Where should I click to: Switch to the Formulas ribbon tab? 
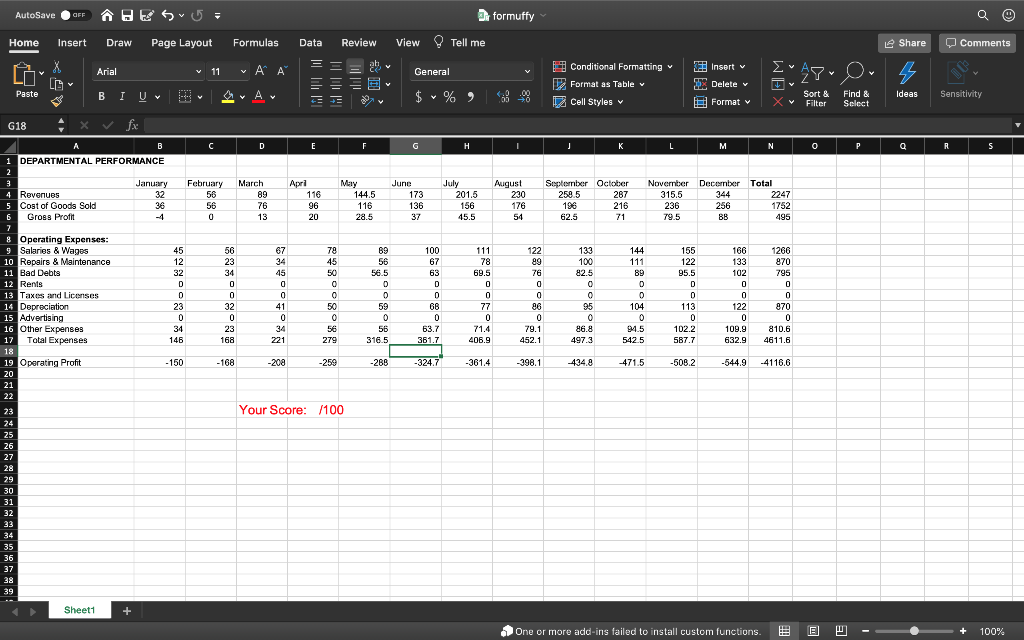255,43
